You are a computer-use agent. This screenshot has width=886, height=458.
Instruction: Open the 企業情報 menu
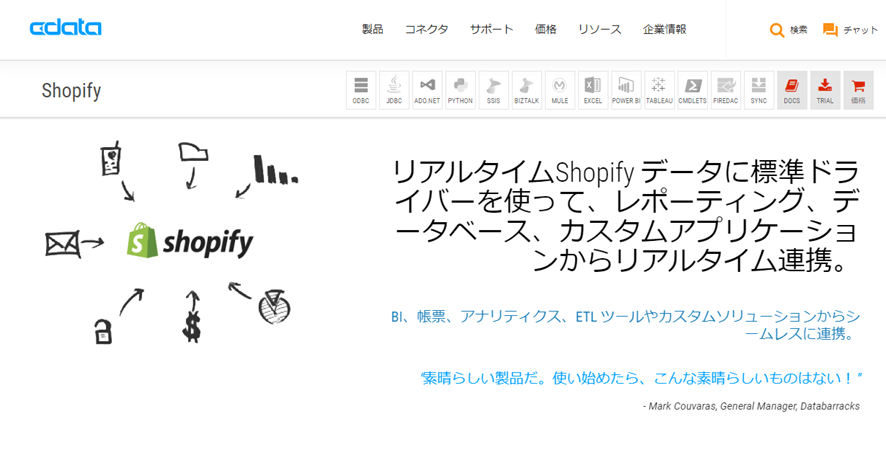(664, 29)
